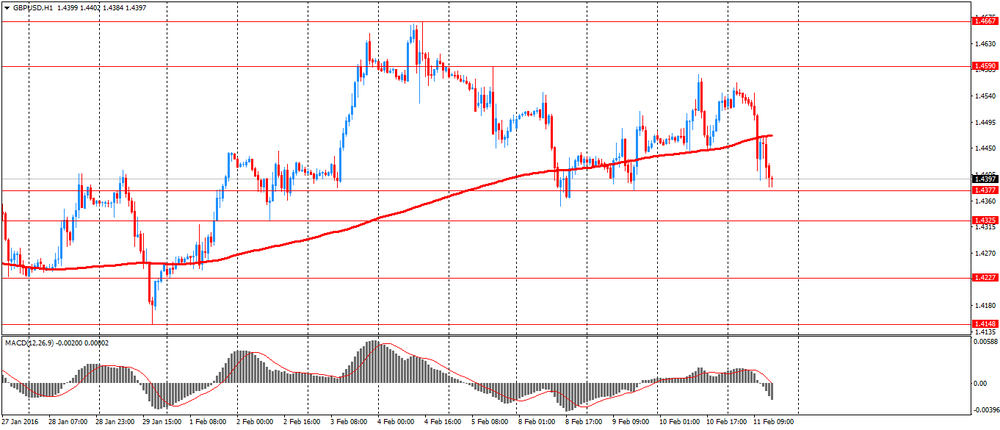Click the 2 Feb 16:00 time axis label
The width and height of the screenshot is (1000, 430).
coord(303,422)
